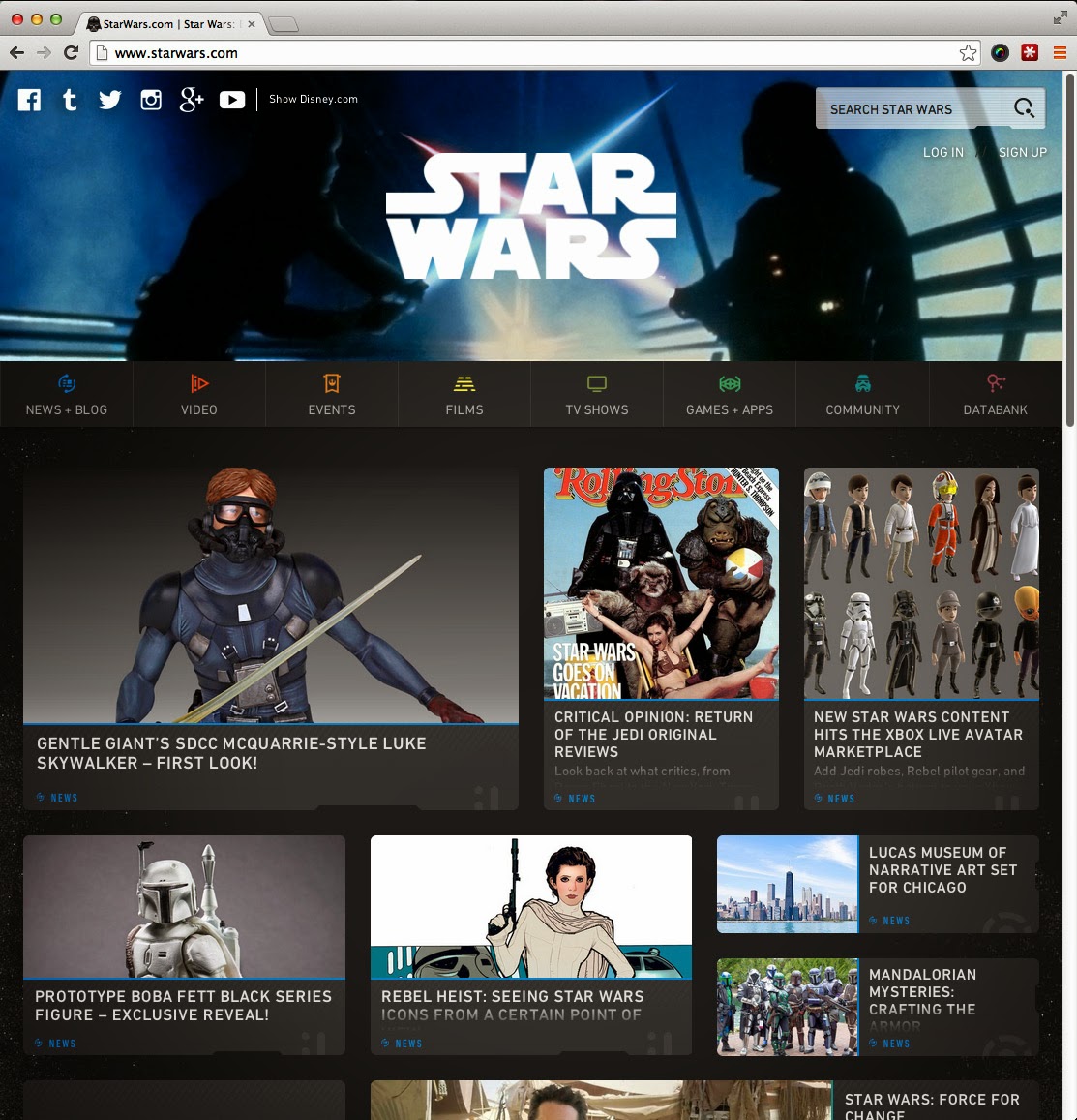Image resolution: width=1077 pixels, height=1120 pixels.
Task: Click the address bar URL
Action: coord(176,53)
